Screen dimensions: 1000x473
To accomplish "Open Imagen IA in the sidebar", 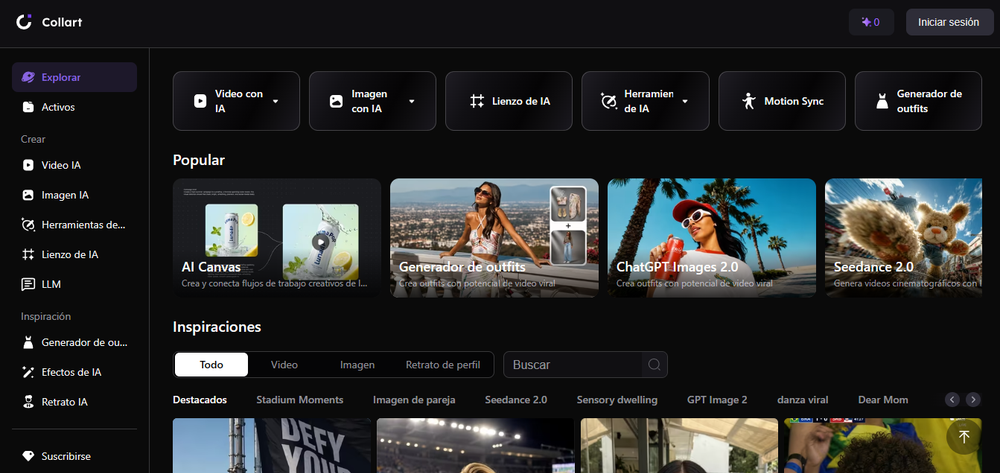I will pyautogui.click(x=74, y=195).
